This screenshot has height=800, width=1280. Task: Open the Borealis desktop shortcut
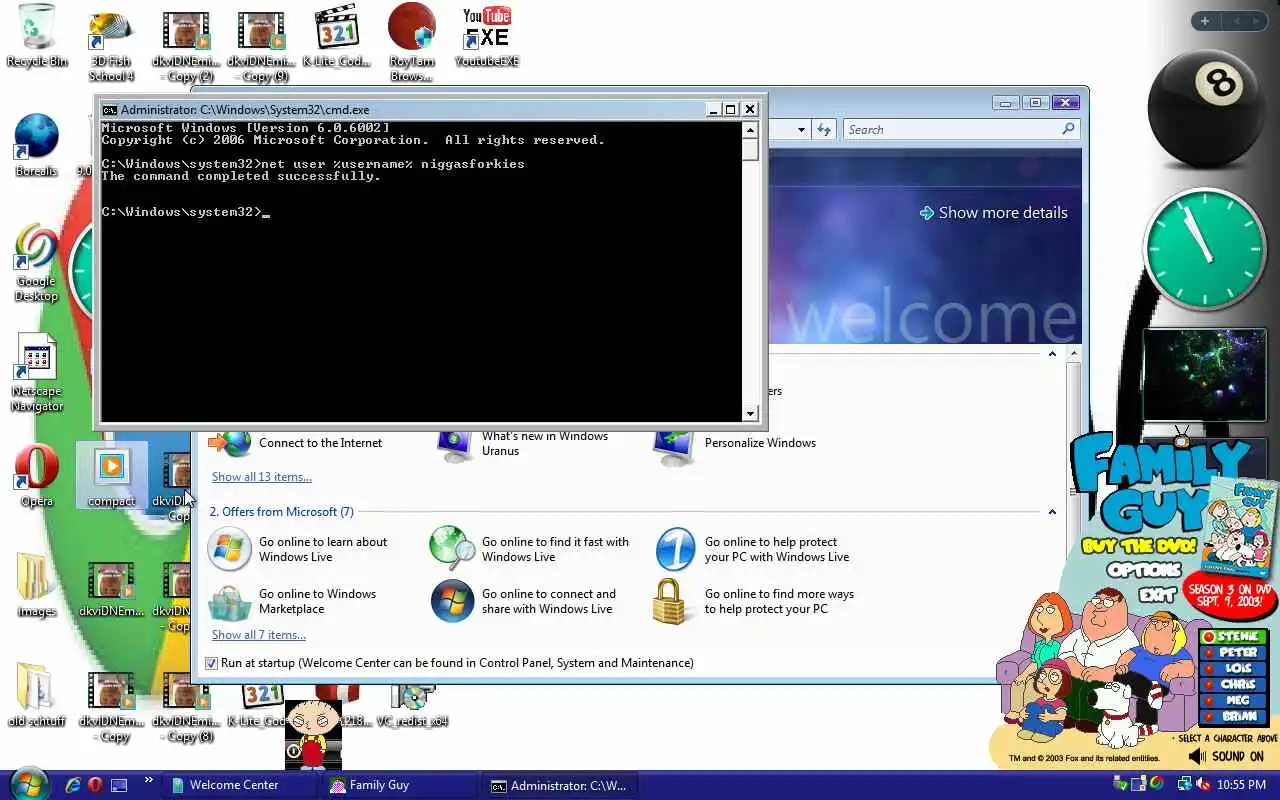click(x=37, y=145)
